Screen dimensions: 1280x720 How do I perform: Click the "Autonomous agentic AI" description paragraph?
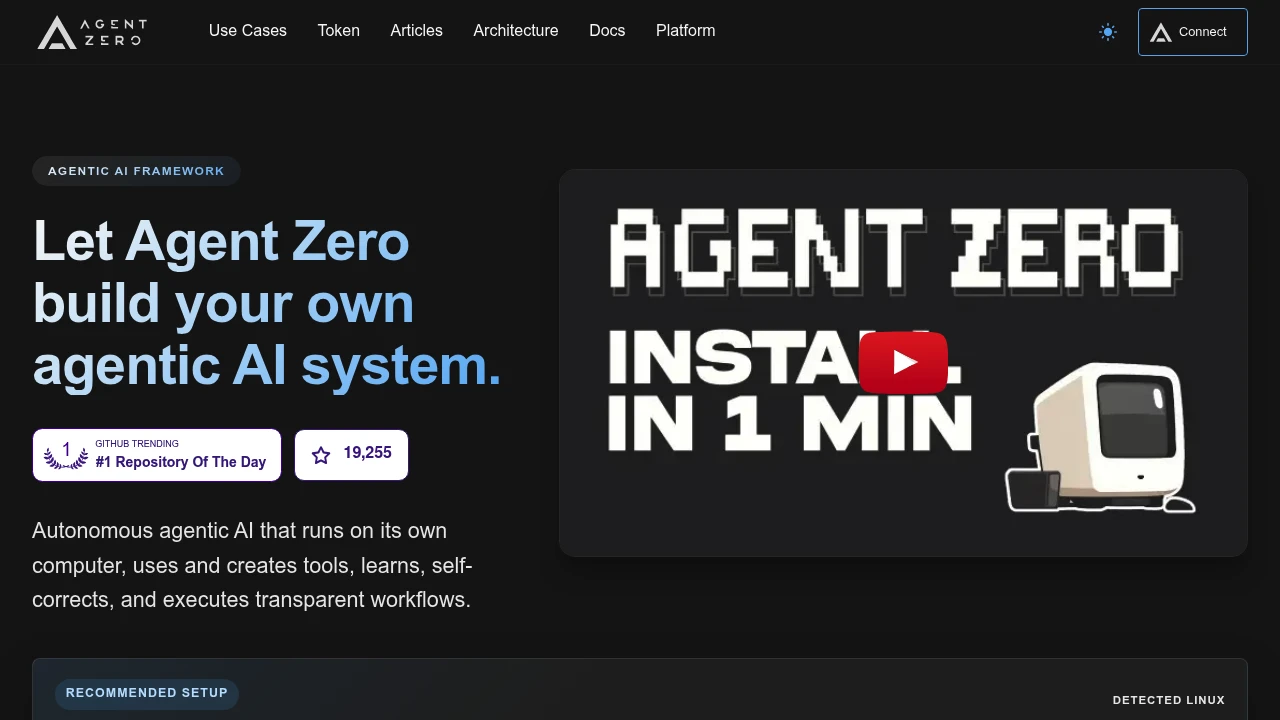pyautogui.click(x=252, y=565)
